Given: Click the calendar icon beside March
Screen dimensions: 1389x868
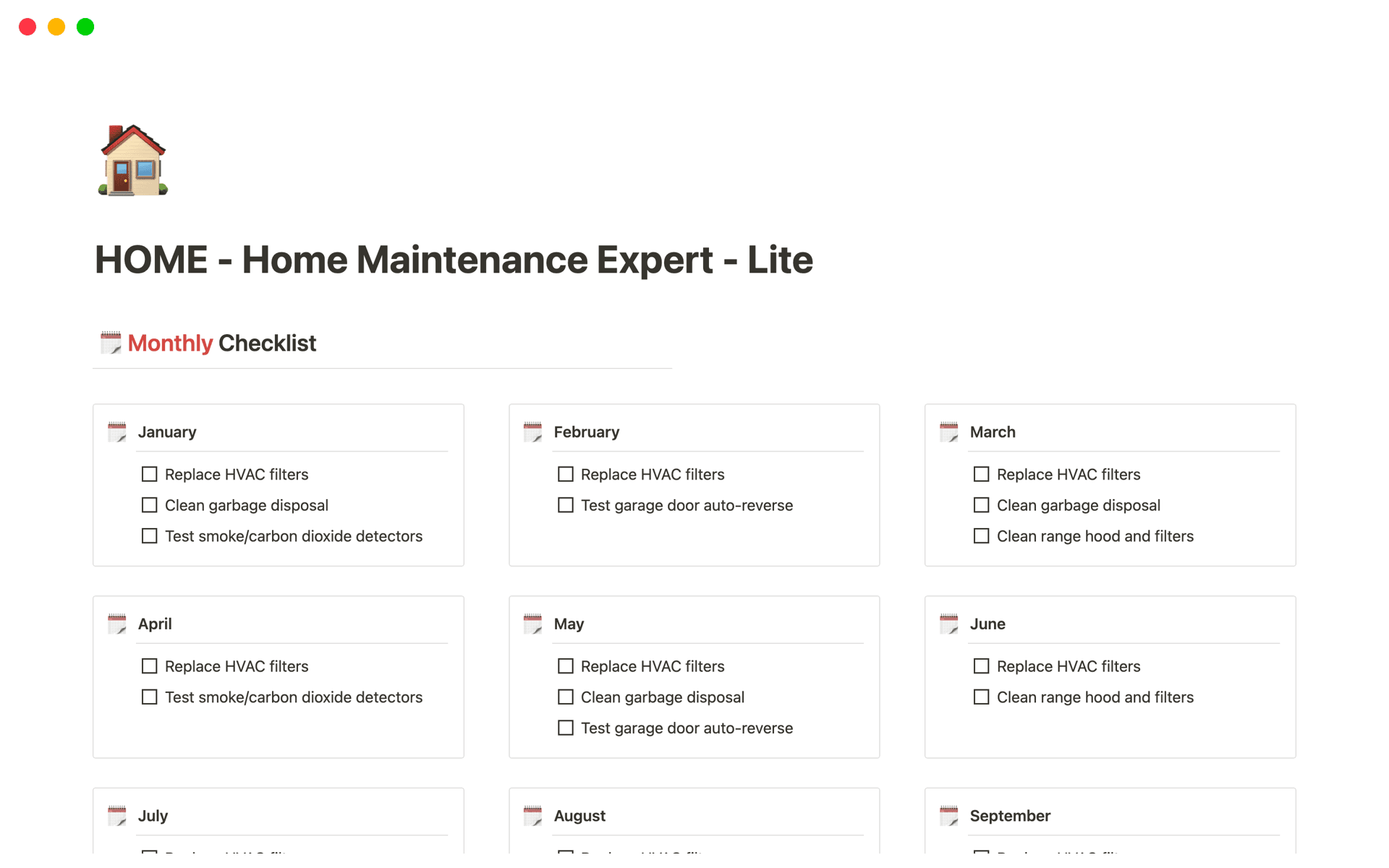Looking at the screenshot, I should coord(948,431).
